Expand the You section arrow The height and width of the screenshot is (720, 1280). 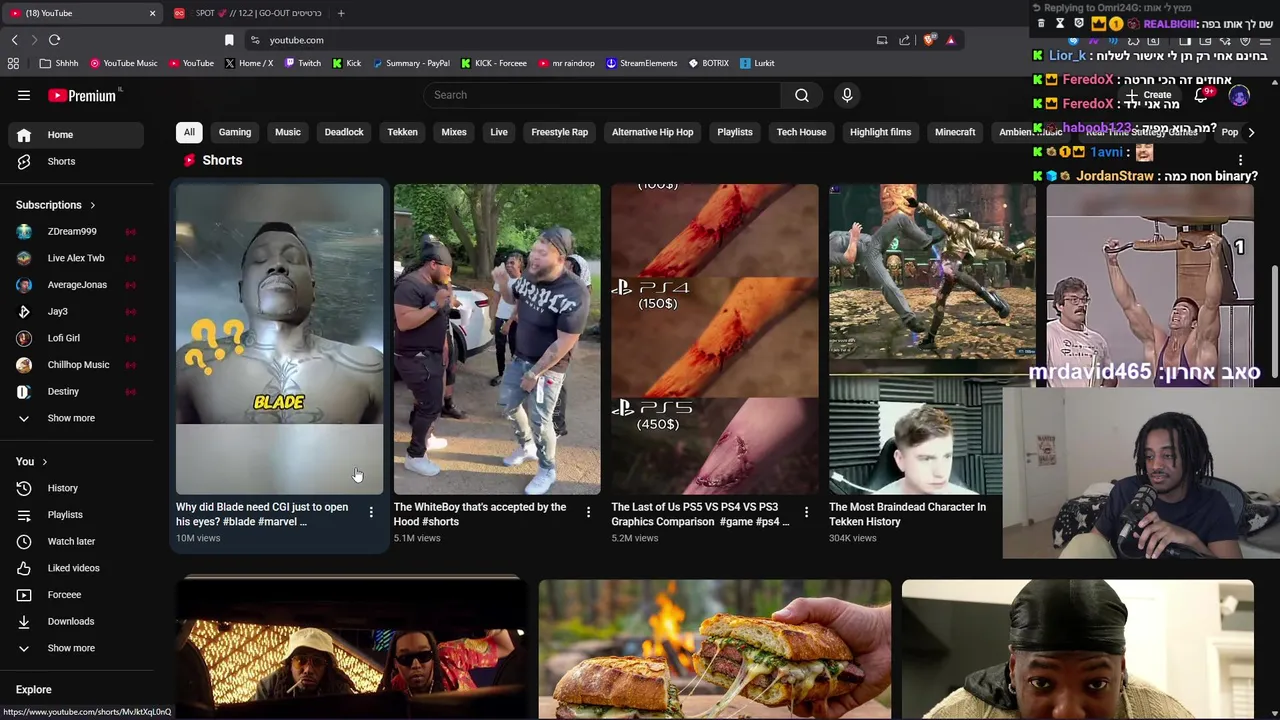(x=44, y=462)
